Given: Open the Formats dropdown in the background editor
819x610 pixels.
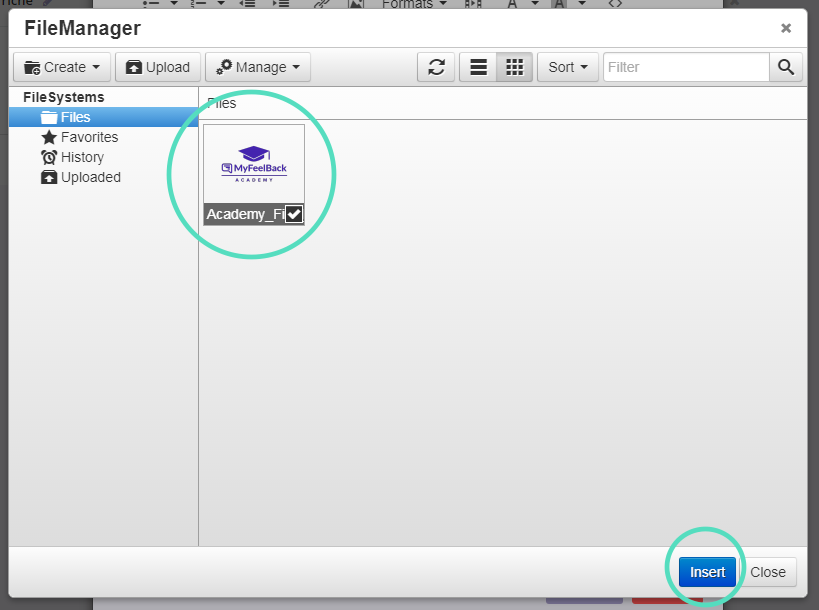Looking at the screenshot, I should [x=414, y=4].
